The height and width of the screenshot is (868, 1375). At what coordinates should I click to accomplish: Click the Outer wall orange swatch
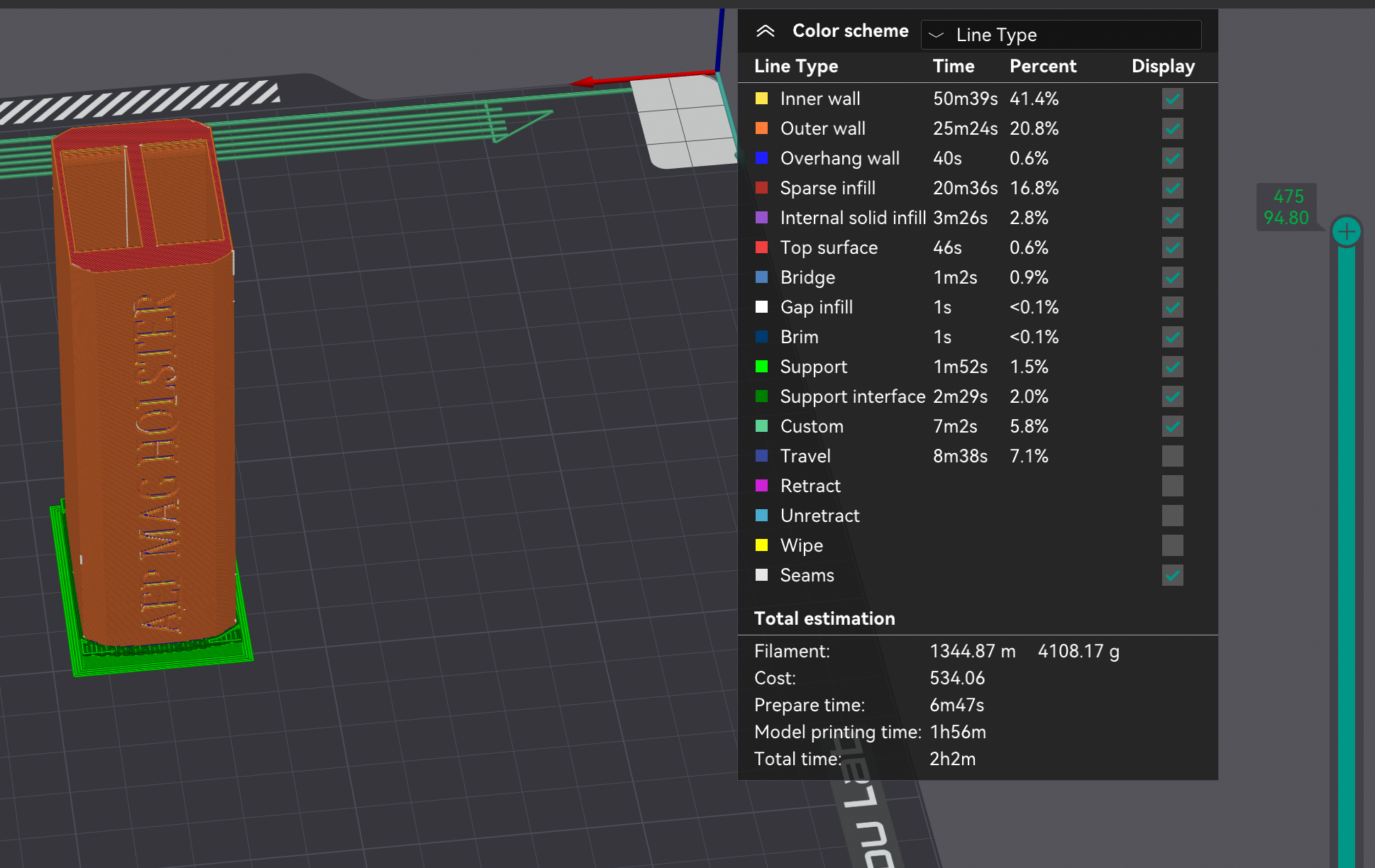click(762, 128)
